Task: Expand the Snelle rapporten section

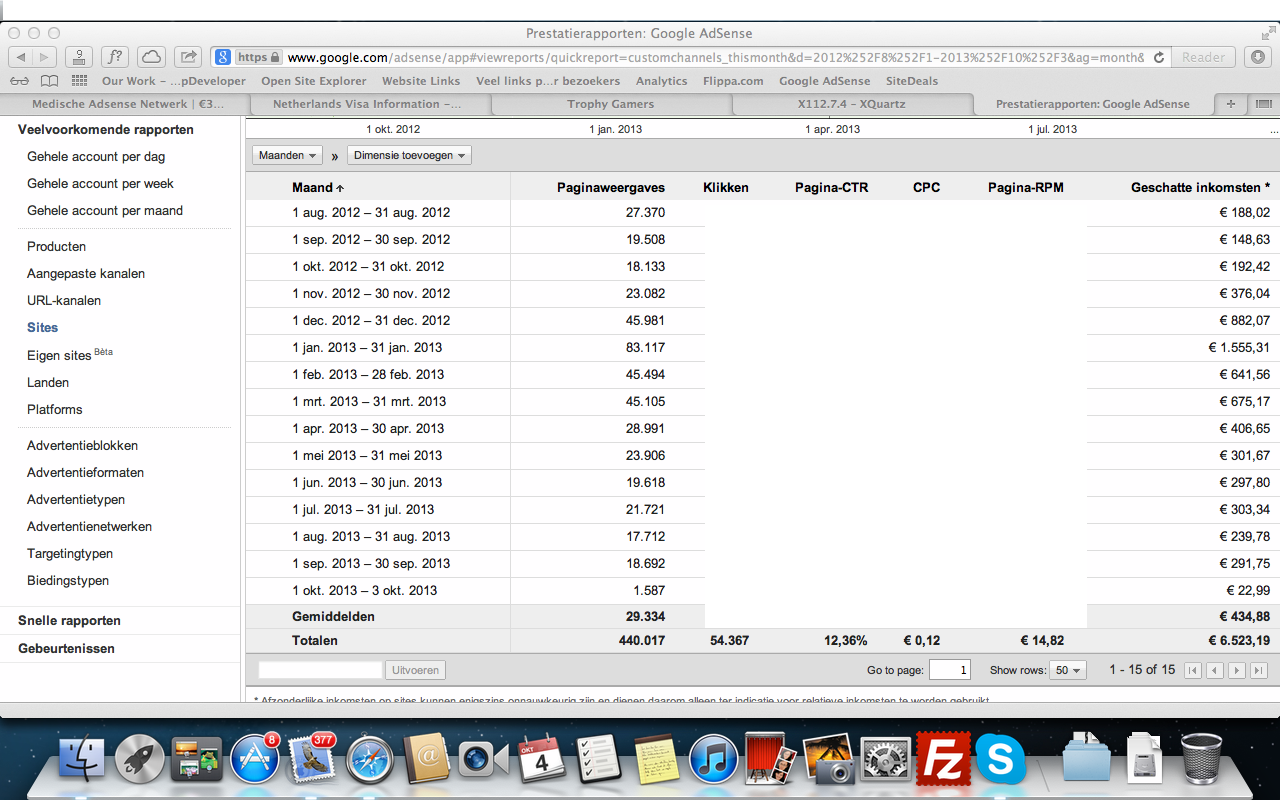Action: tap(69, 620)
